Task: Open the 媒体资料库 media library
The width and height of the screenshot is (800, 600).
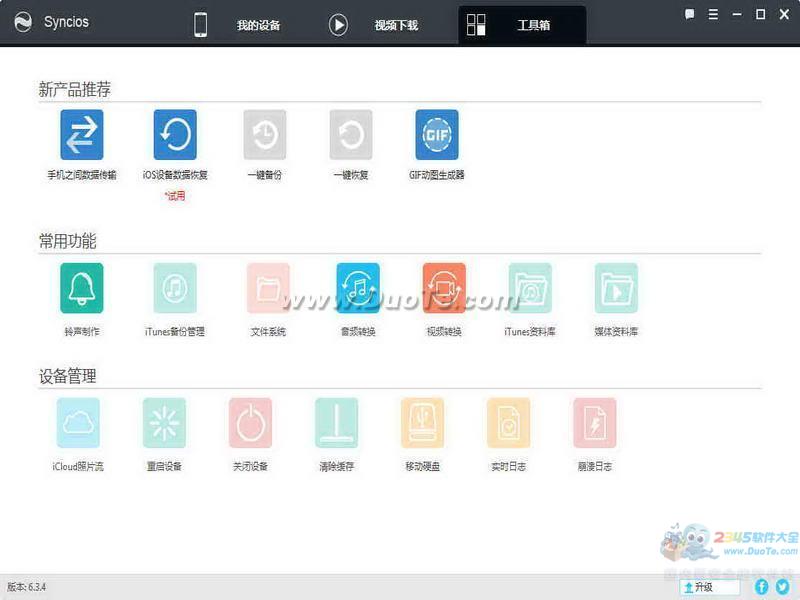Action: [616, 288]
